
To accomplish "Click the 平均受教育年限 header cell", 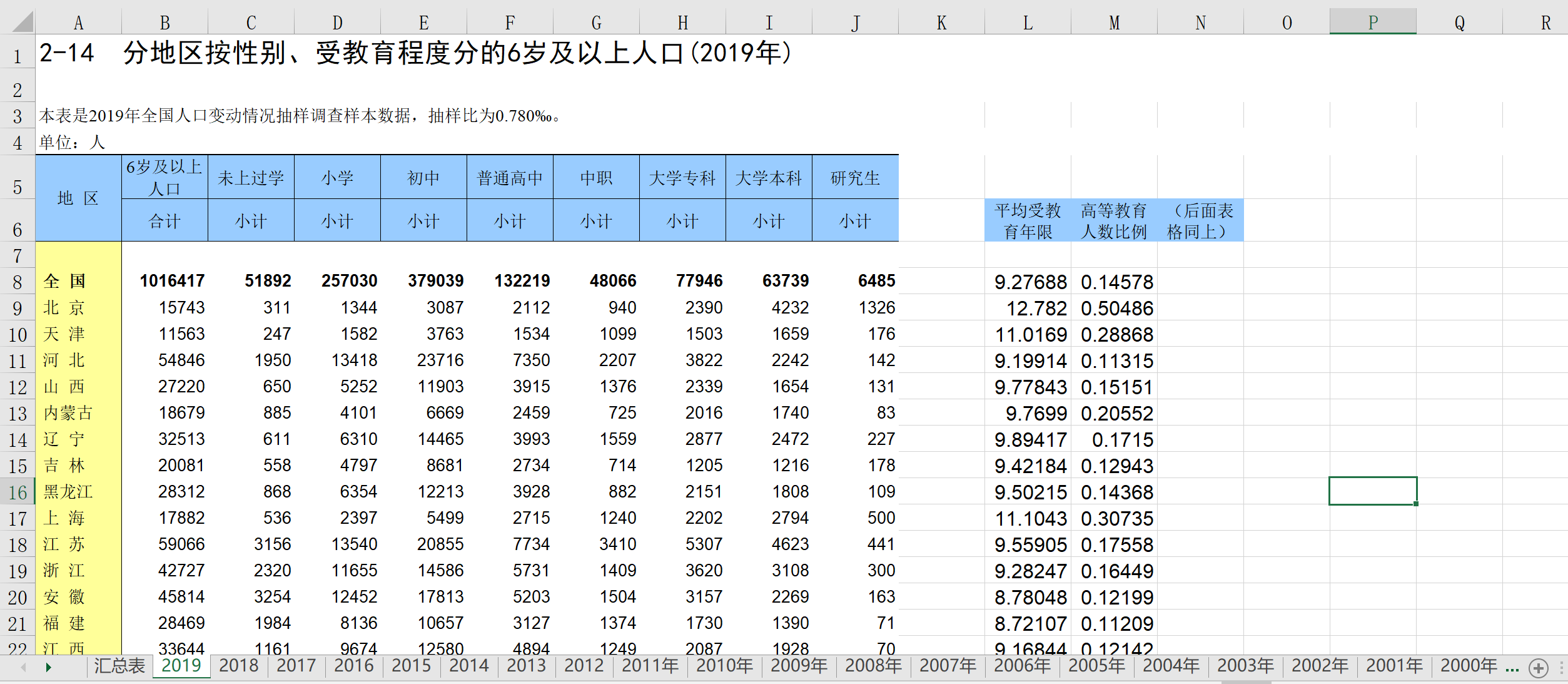I will pos(1028,220).
